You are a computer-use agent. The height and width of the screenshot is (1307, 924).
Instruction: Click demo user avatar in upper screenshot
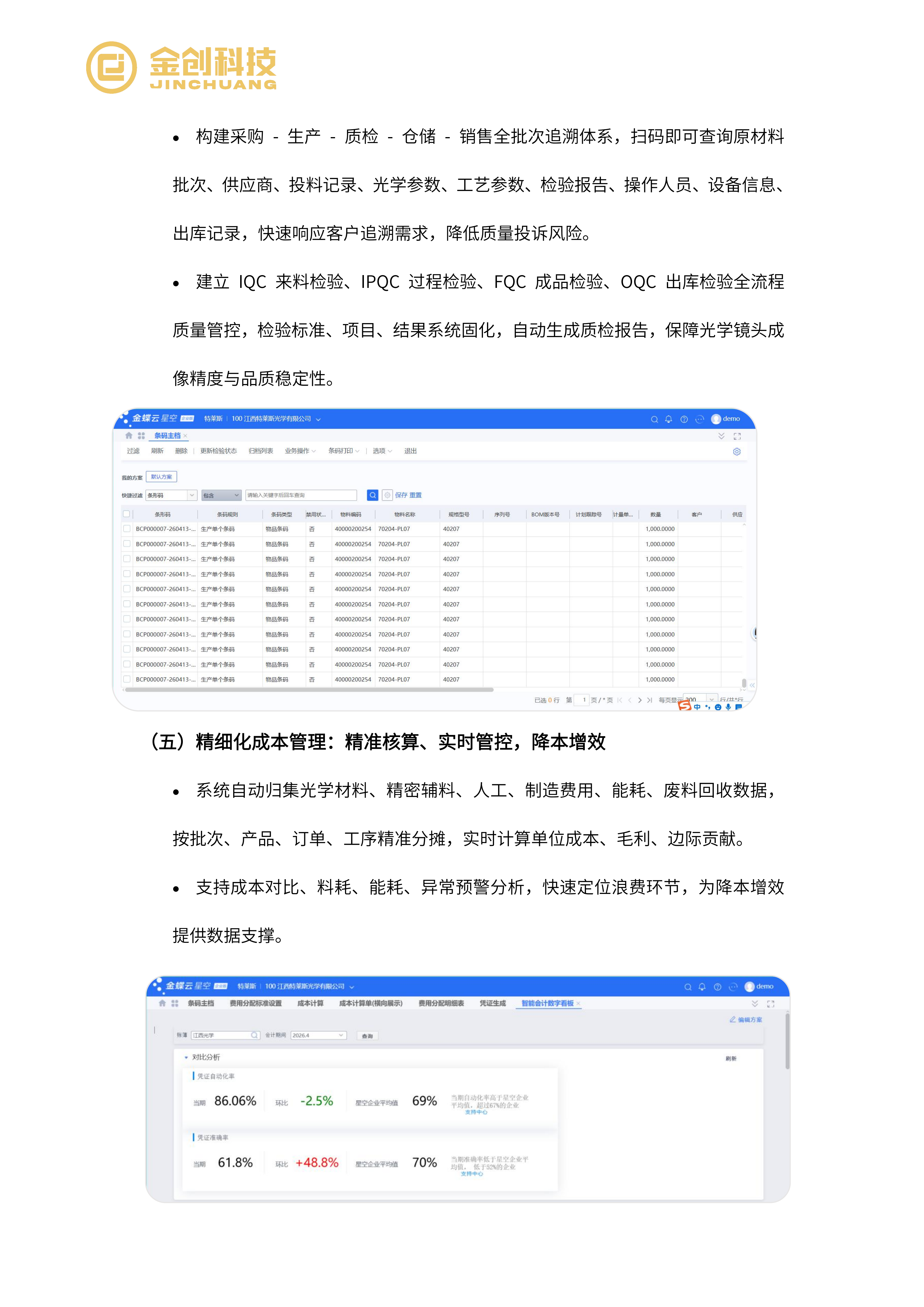[x=716, y=419]
